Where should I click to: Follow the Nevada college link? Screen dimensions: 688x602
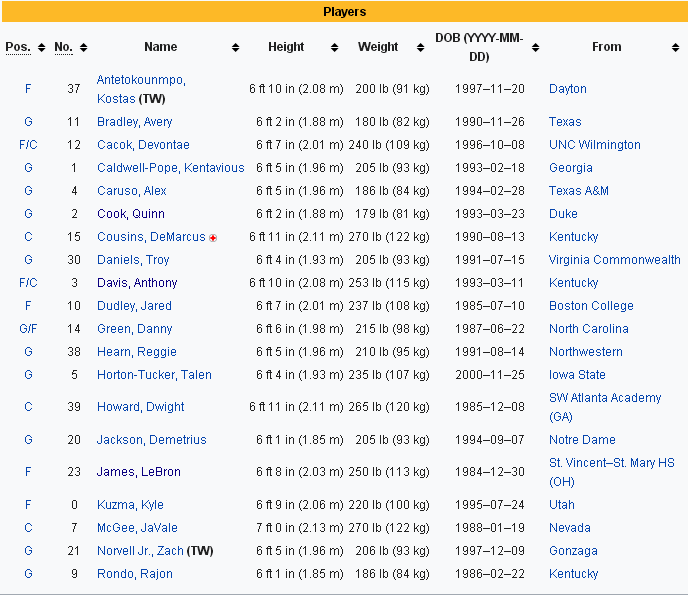(x=570, y=528)
